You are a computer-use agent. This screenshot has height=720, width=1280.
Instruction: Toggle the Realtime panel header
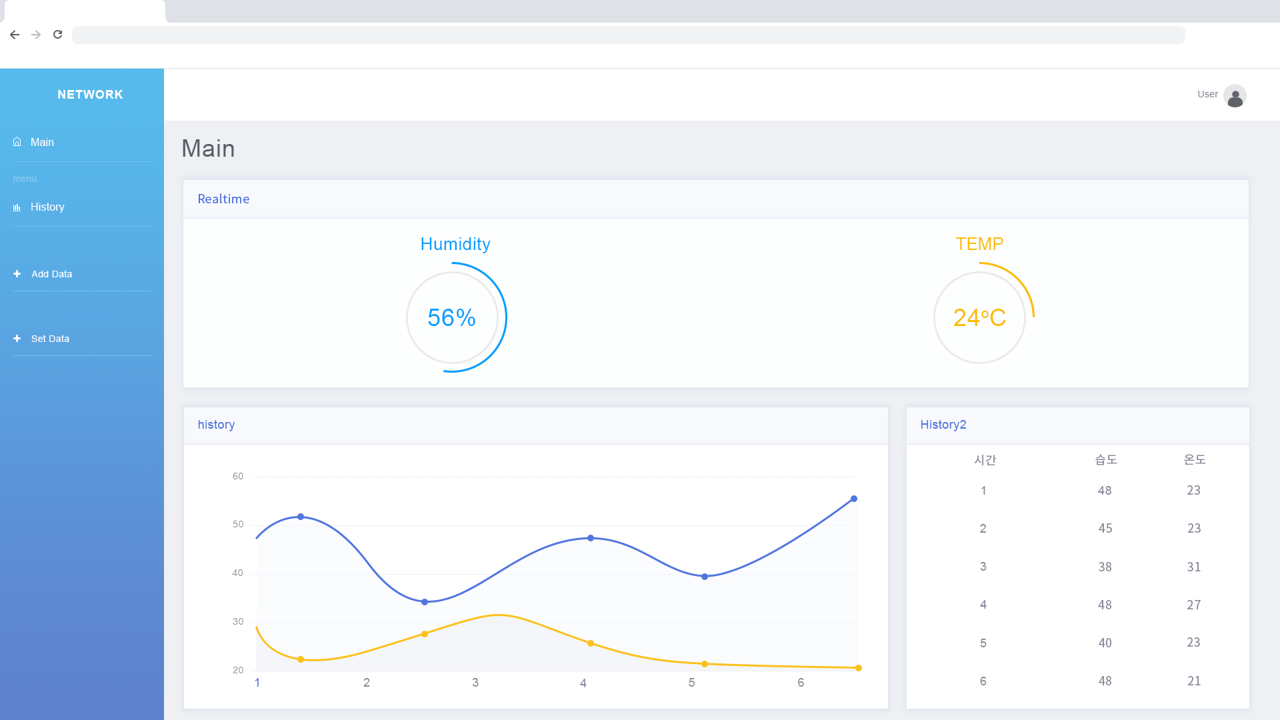223,199
